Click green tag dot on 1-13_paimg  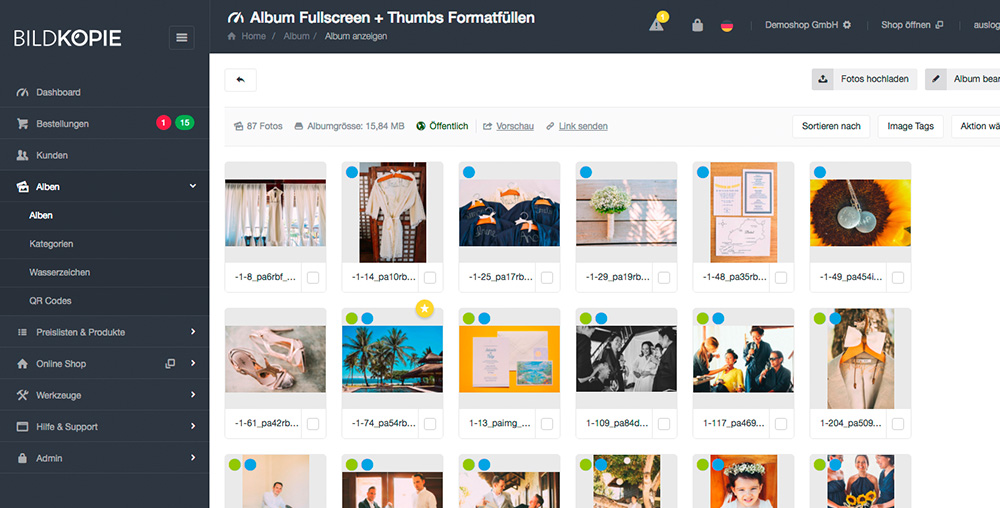[468, 318]
